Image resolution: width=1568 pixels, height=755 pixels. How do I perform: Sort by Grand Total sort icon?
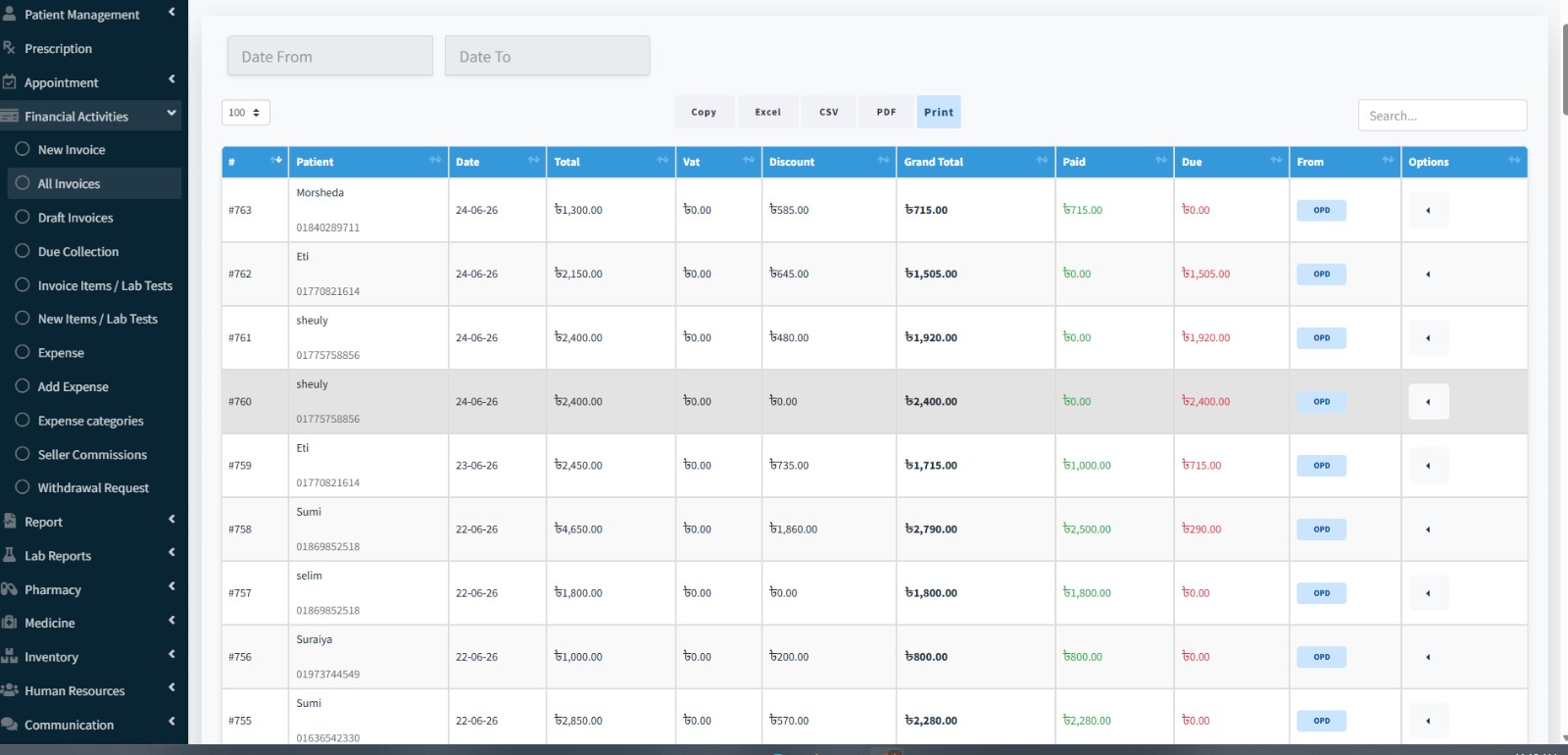click(1043, 160)
